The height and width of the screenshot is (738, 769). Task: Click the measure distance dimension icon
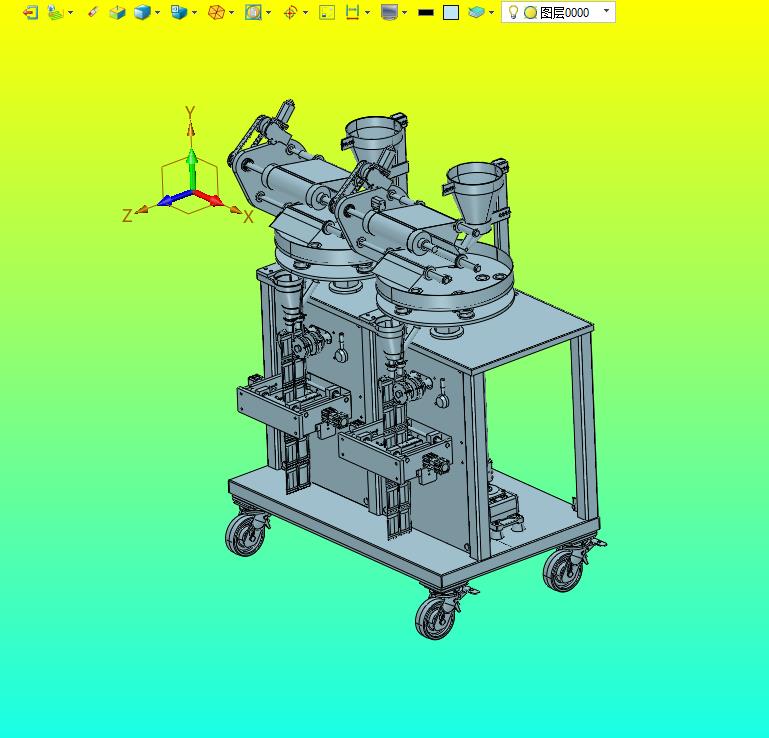352,12
